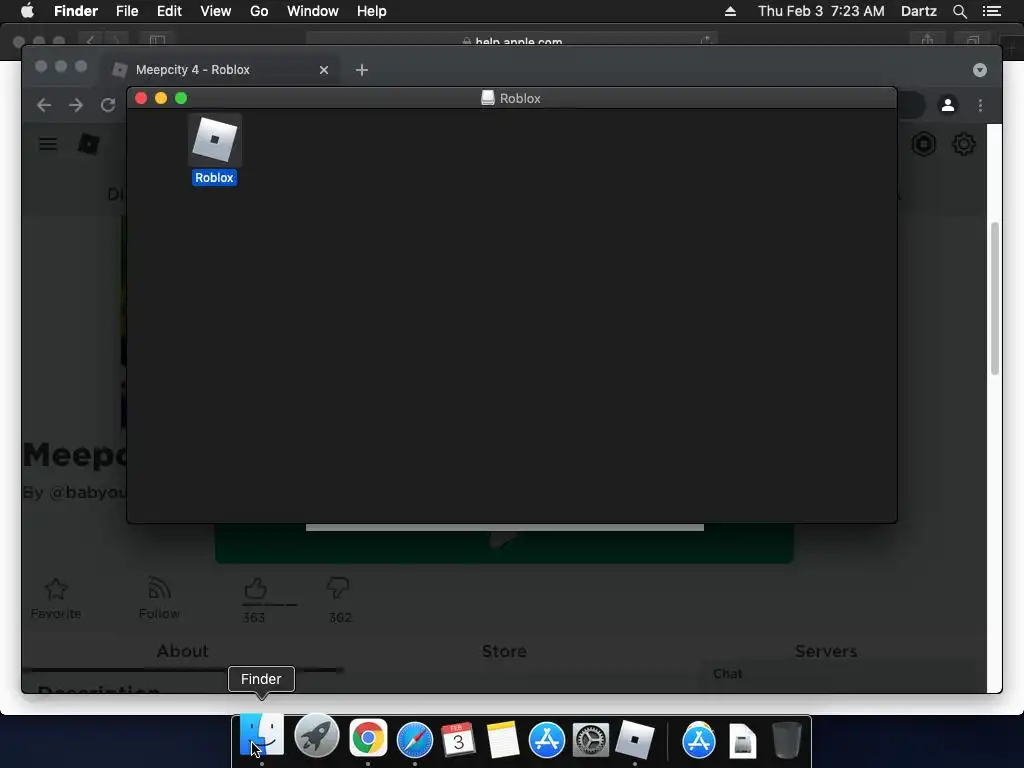Open Chrome tab search dropdown arrow

[x=980, y=70]
